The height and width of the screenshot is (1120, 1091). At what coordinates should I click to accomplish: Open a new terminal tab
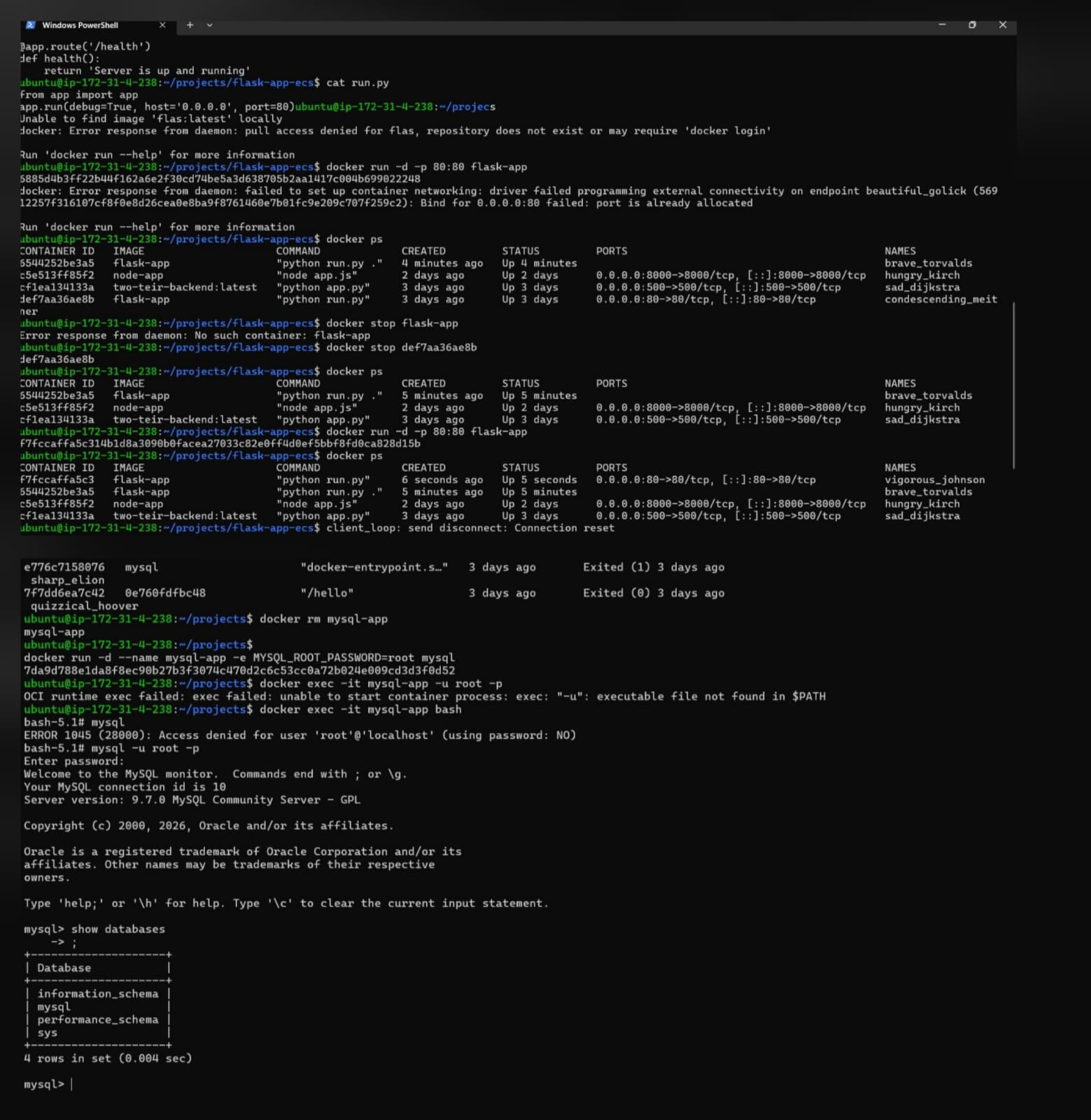click(190, 25)
